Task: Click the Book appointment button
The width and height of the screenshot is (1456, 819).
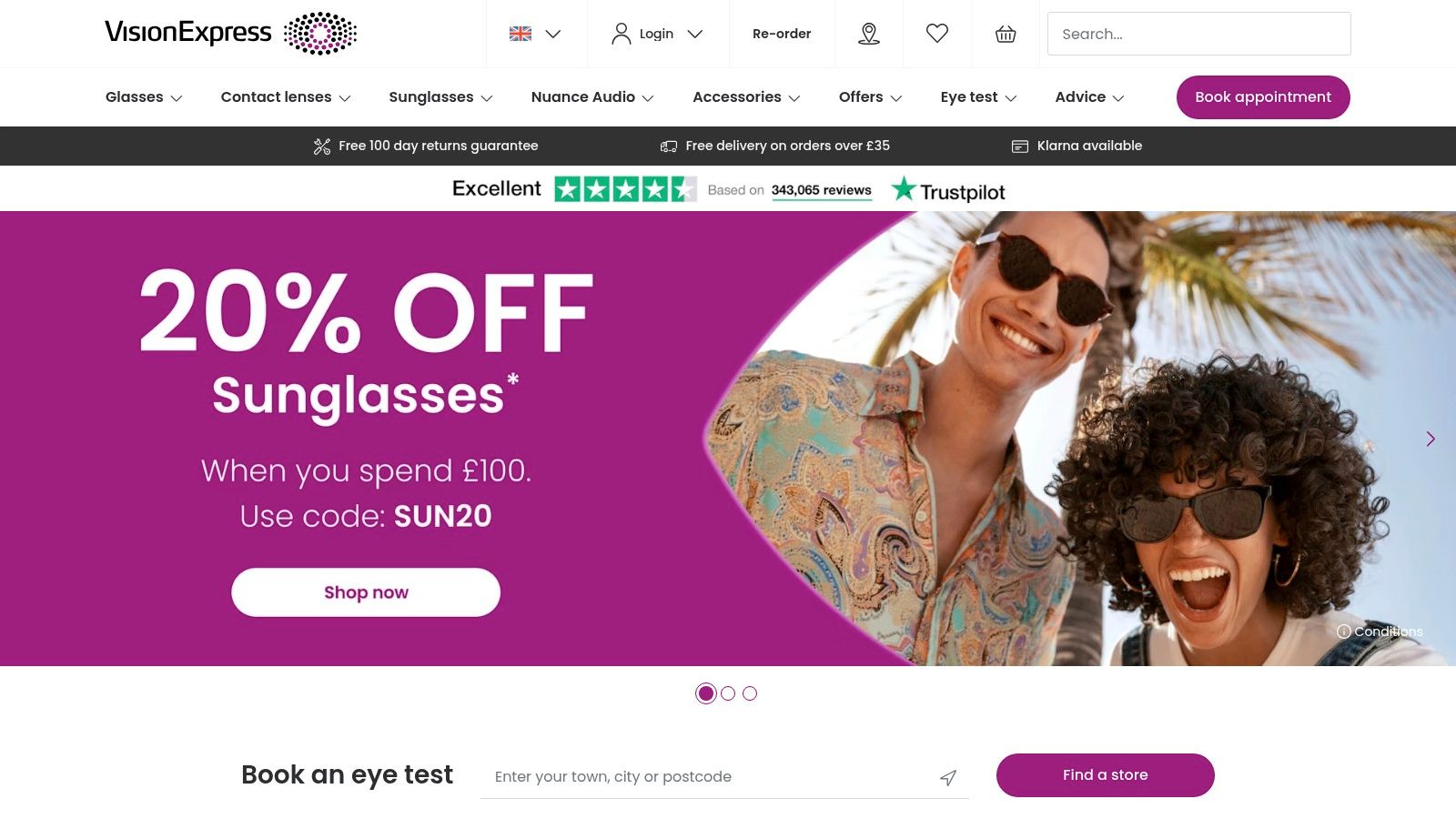Action: coord(1263,97)
